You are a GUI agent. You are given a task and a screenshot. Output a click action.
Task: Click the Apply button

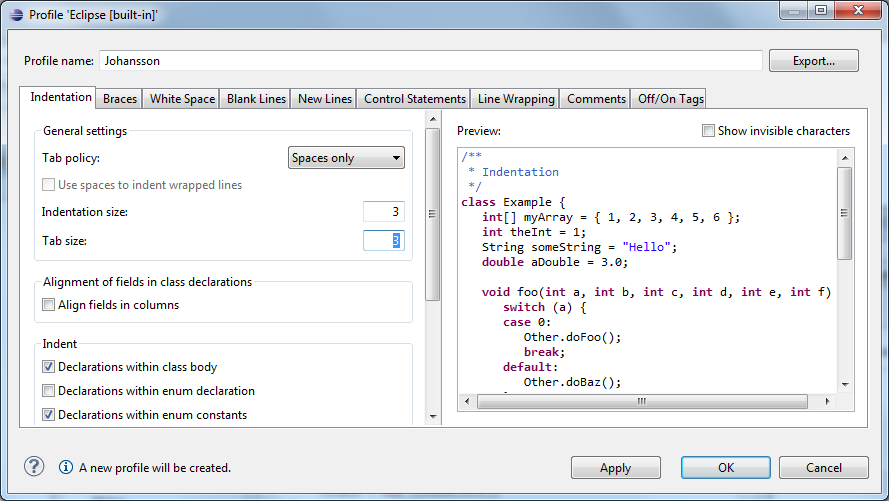(x=616, y=468)
